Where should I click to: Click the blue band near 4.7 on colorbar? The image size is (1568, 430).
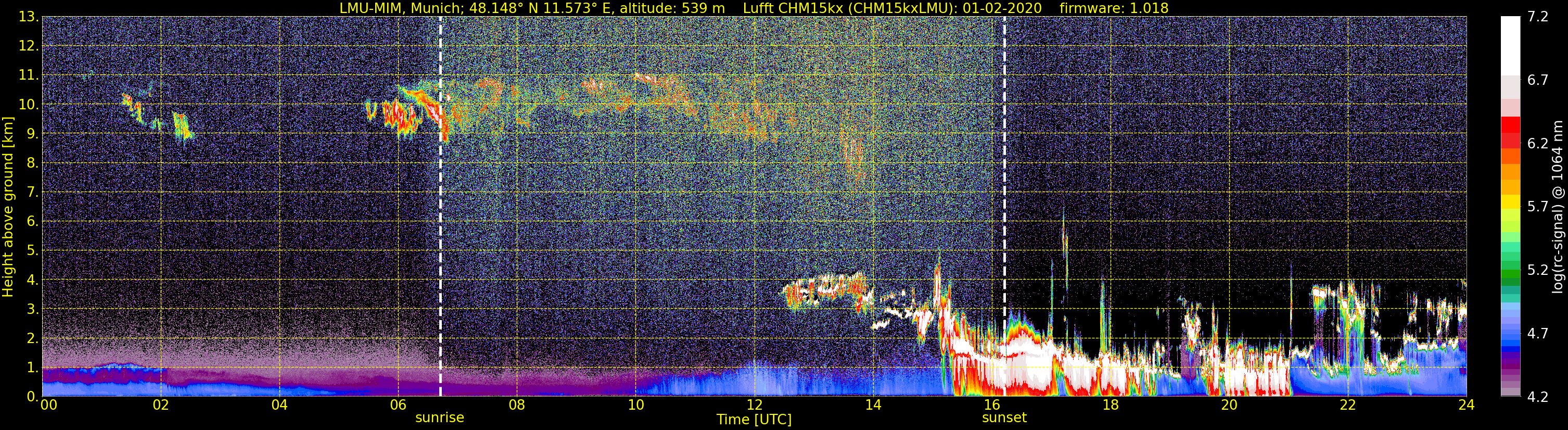tap(1511, 335)
